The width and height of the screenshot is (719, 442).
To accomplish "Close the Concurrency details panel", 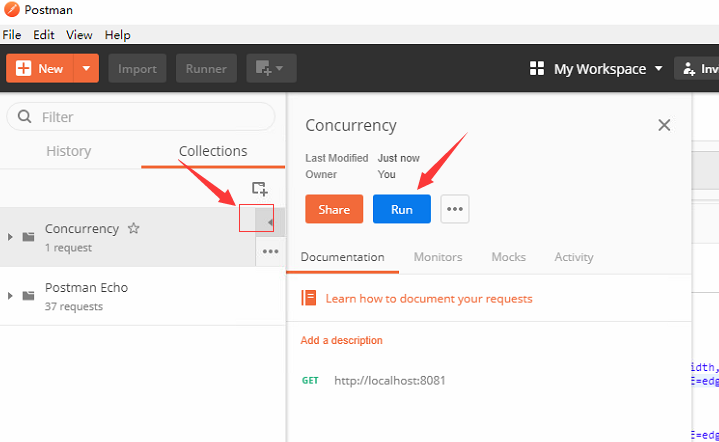I will tap(664, 125).
